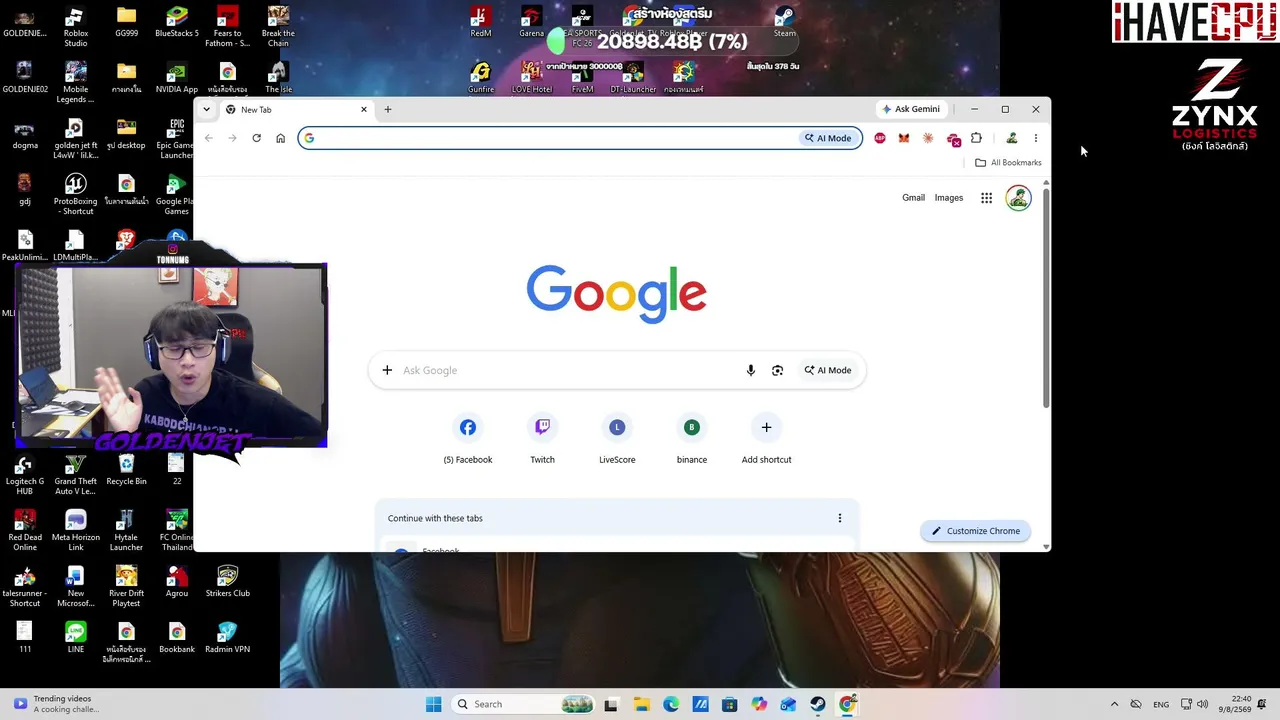The width and height of the screenshot is (1280, 720).
Task: Open the Trending videos taskbar widget
Action: [x=56, y=704]
